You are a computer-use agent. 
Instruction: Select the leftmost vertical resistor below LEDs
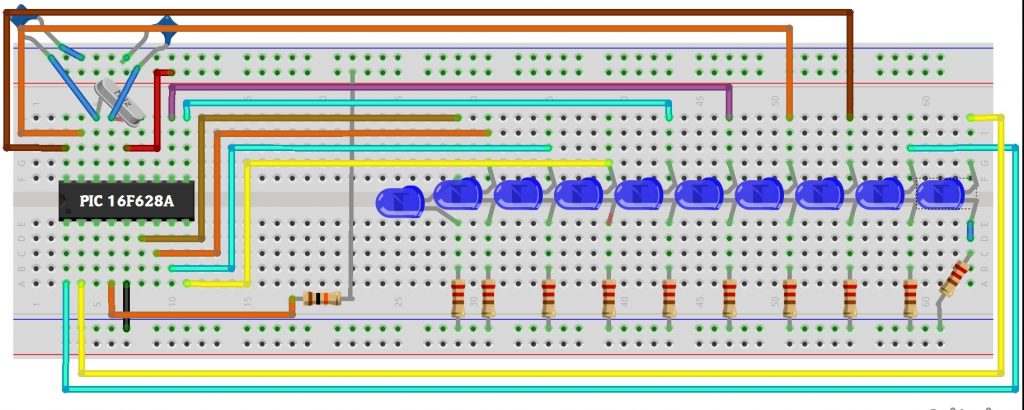click(x=459, y=298)
